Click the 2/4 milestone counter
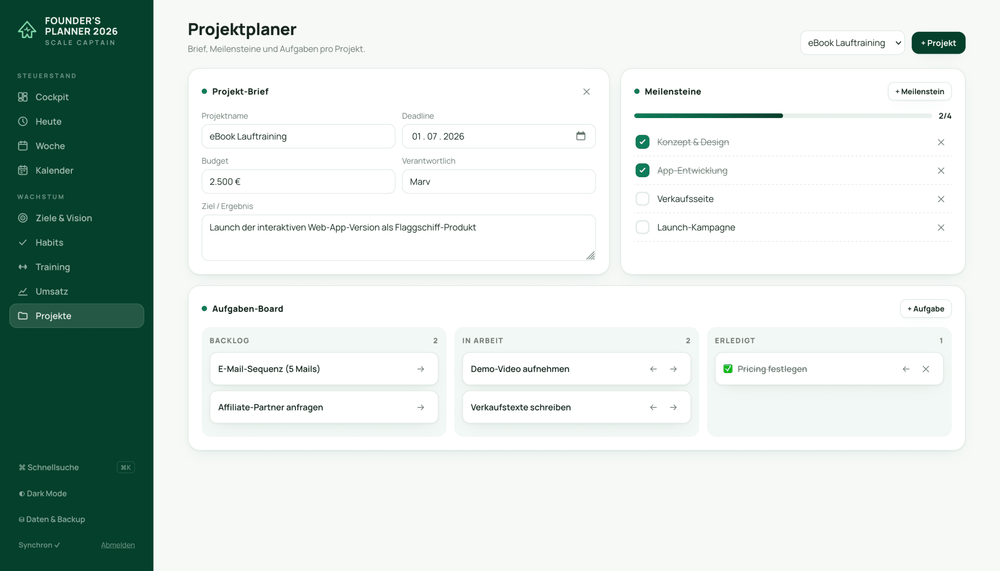The height and width of the screenshot is (571, 1000). [x=945, y=116]
